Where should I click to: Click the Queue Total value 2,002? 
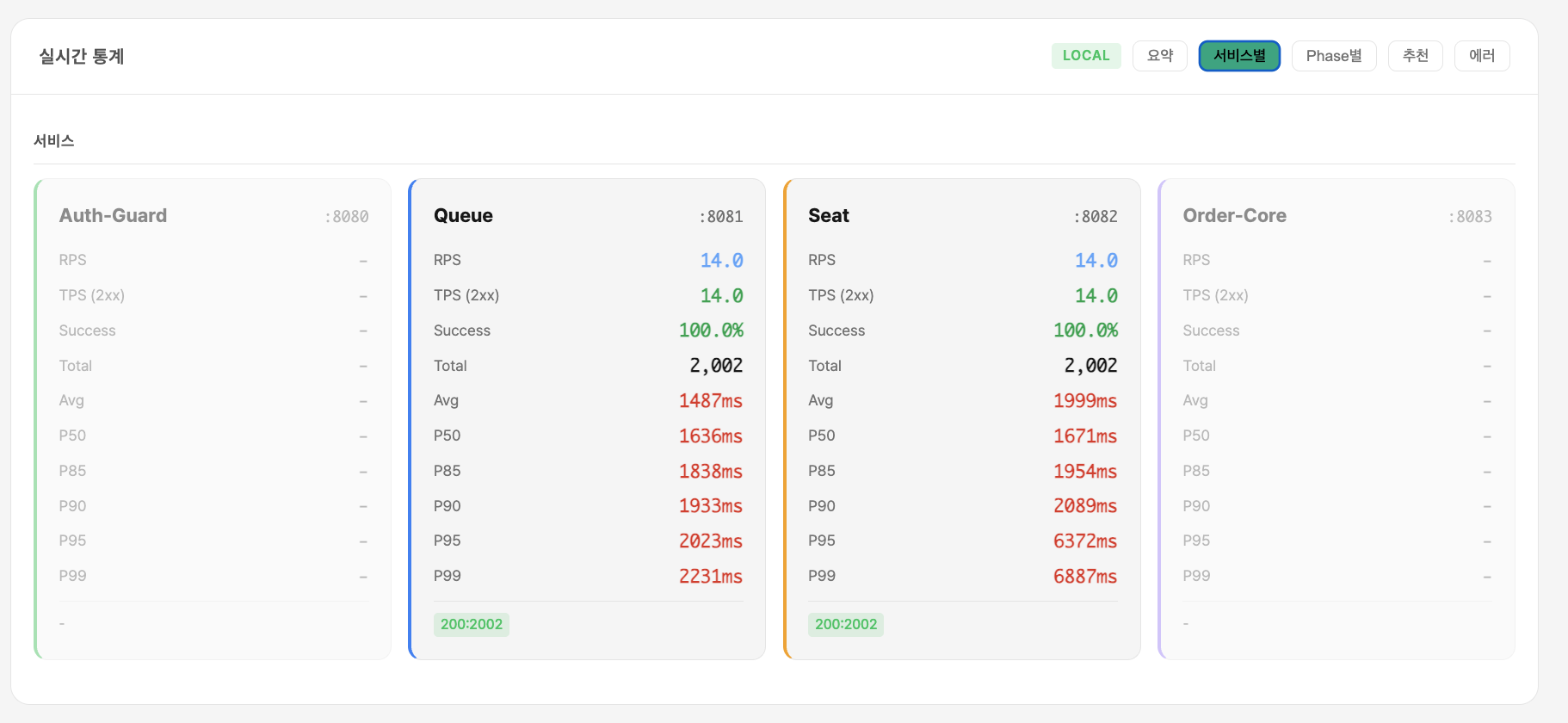(x=715, y=366)
